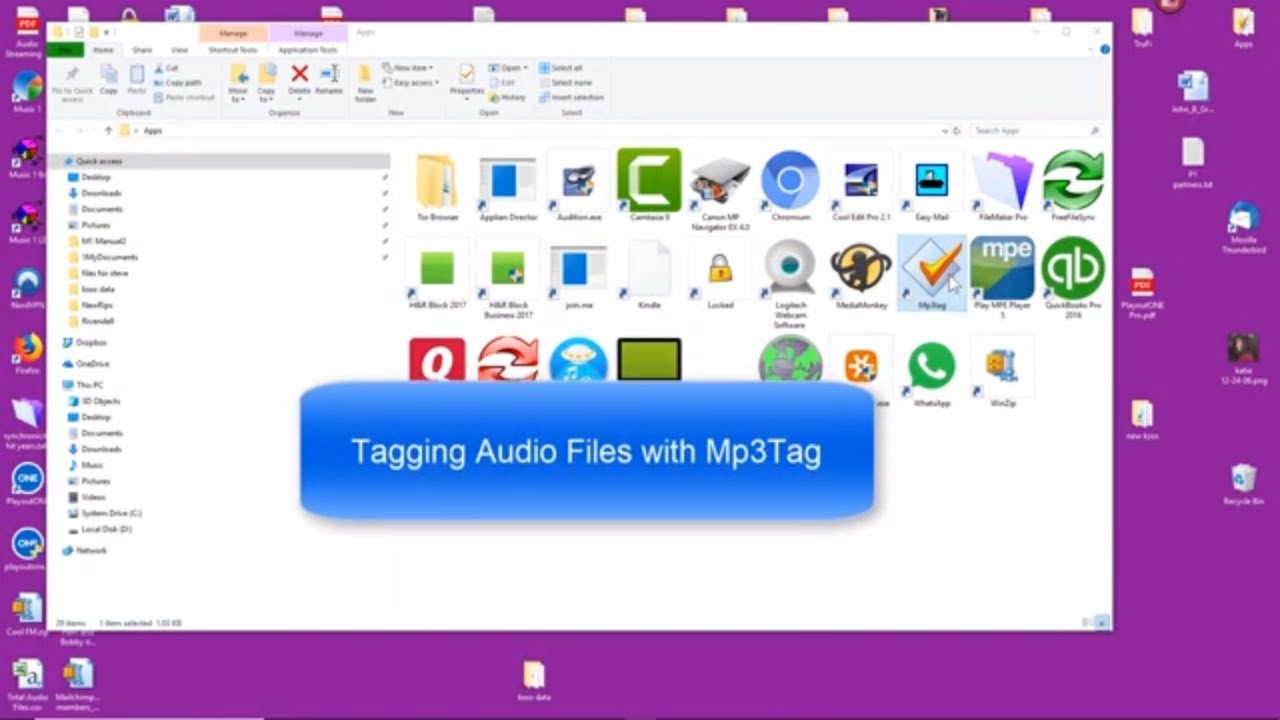Viewport: 1280px width, 720px height.
Task: Switch to the Share ribbon tab
Action: pos(142,50)
